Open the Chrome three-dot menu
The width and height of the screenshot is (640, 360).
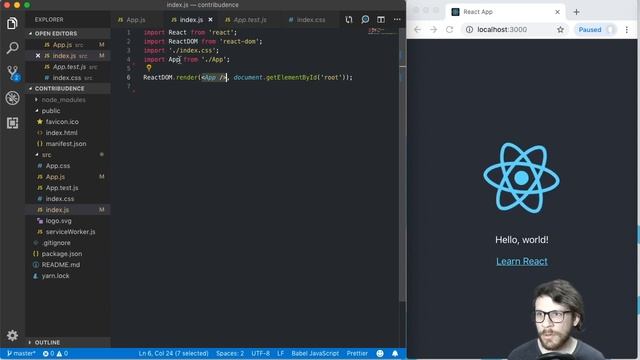tap(627, 29)
